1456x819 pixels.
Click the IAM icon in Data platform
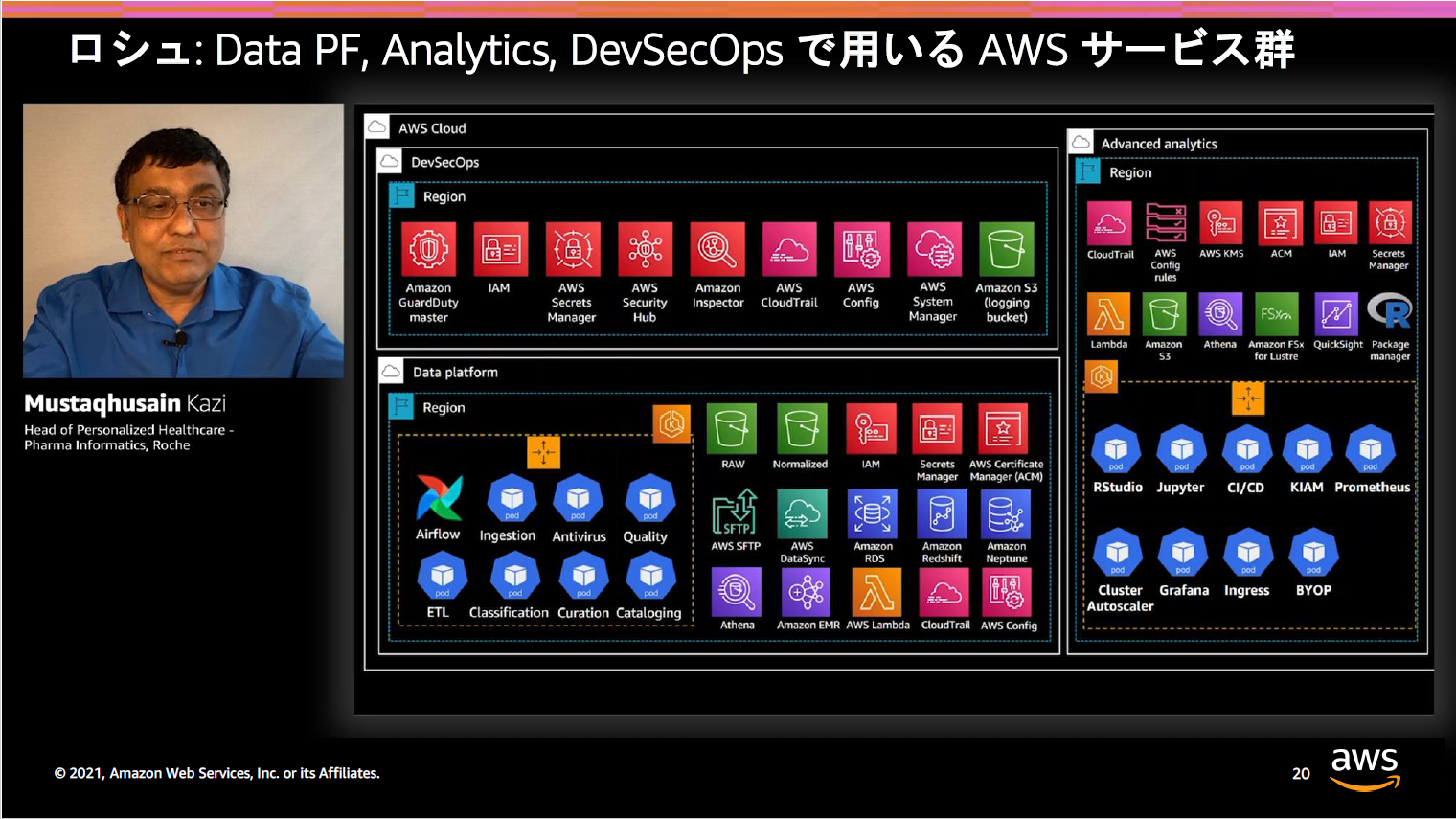[871, 428]
